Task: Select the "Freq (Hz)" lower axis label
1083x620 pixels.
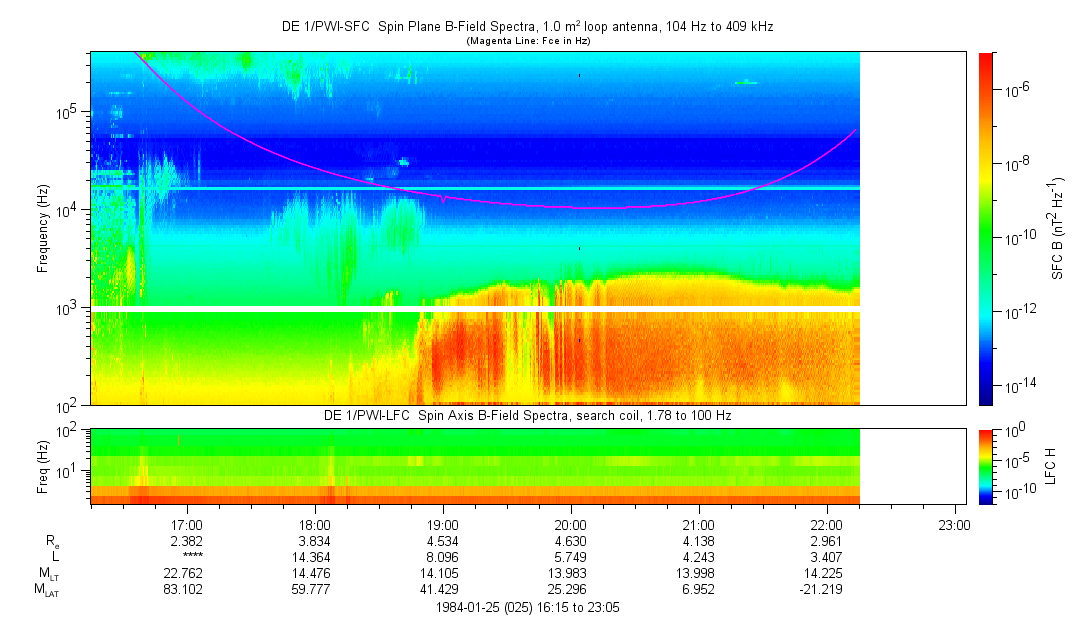Action: (x=43, y=466)
